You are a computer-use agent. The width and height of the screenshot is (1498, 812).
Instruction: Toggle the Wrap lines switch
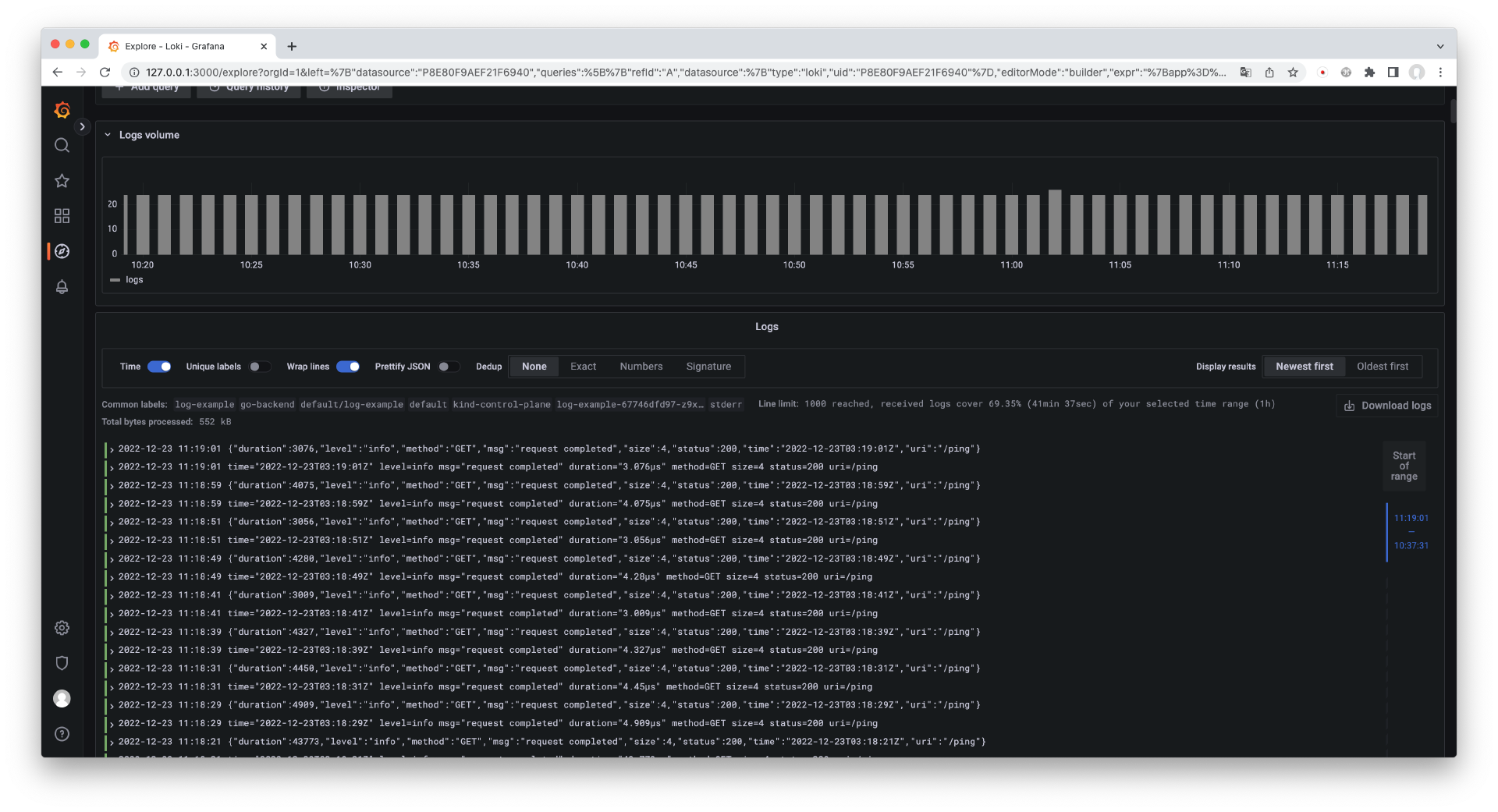point(348,367)
